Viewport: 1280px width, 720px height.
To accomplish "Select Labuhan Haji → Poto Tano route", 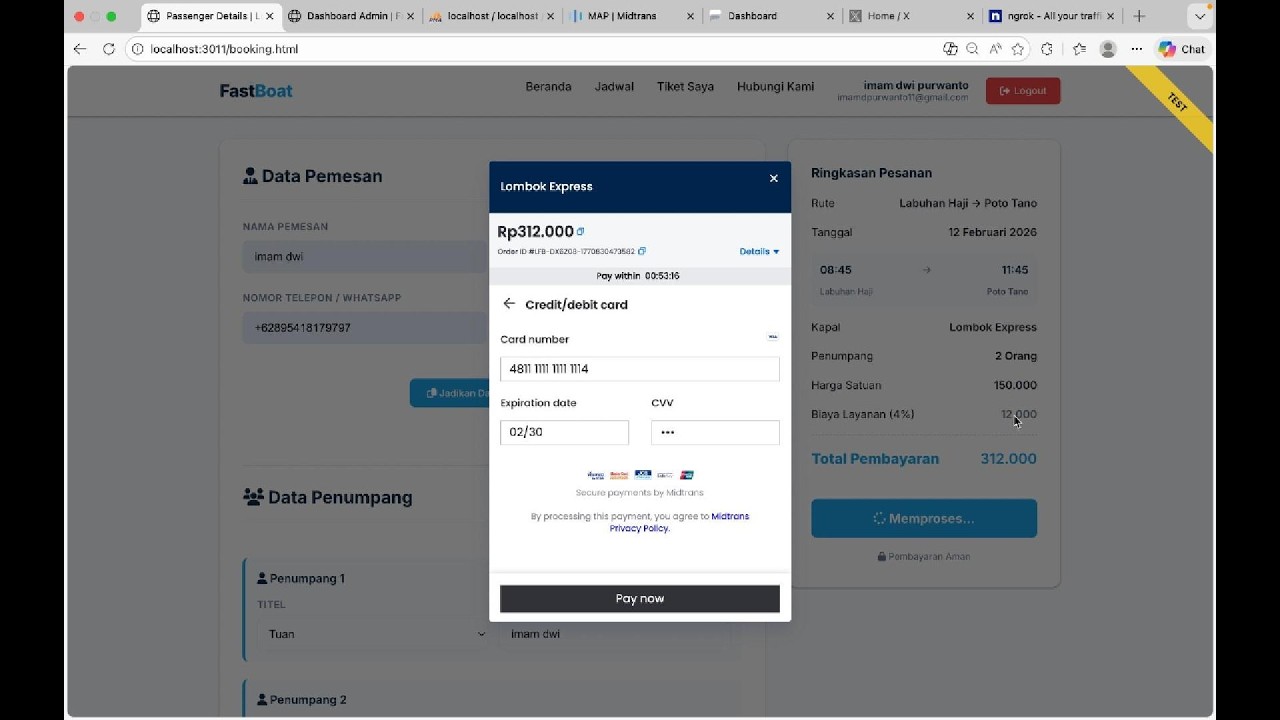I will click(x=968, y=203).
